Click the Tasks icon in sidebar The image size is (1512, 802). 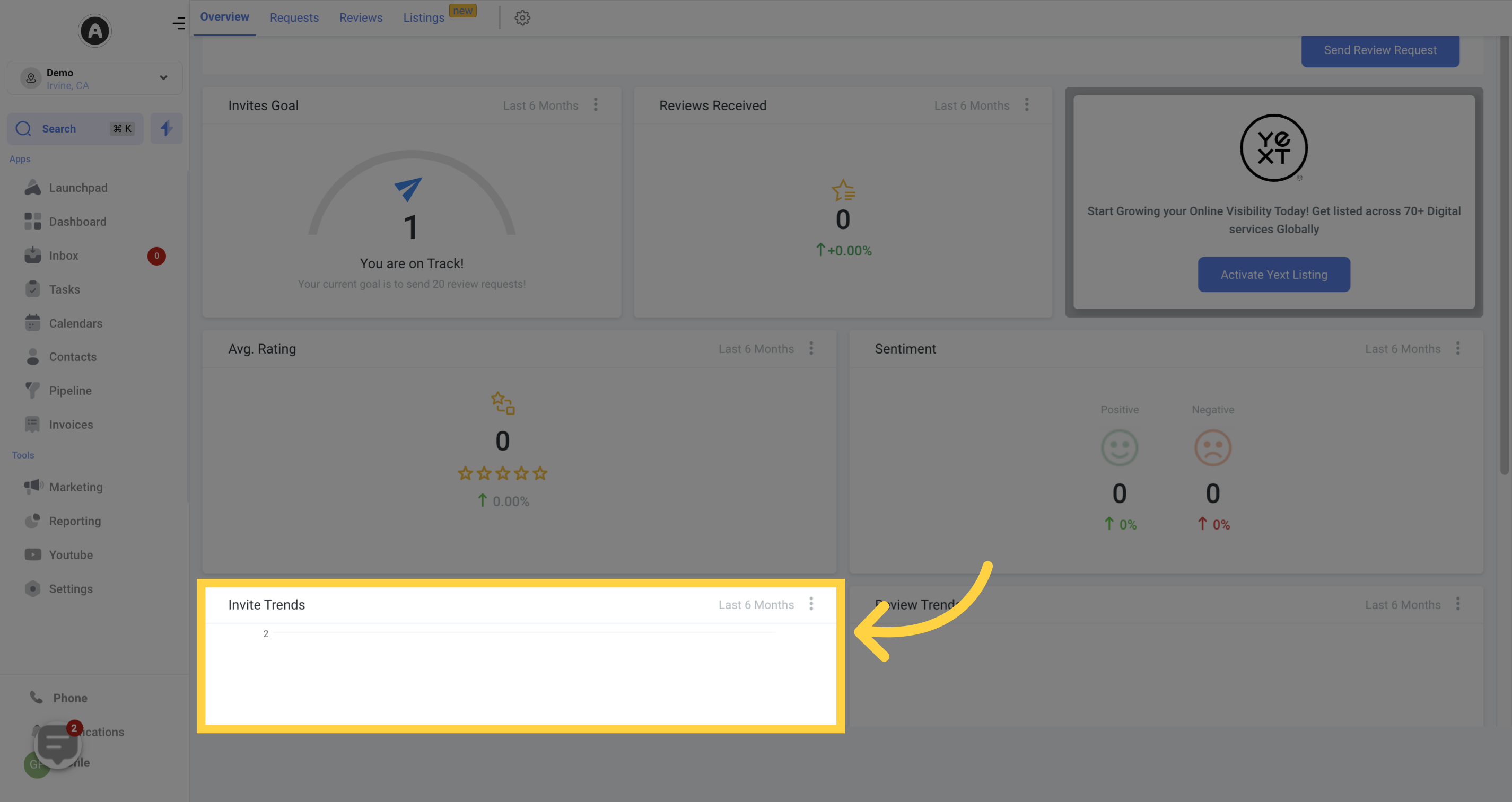tap(31, 289)
